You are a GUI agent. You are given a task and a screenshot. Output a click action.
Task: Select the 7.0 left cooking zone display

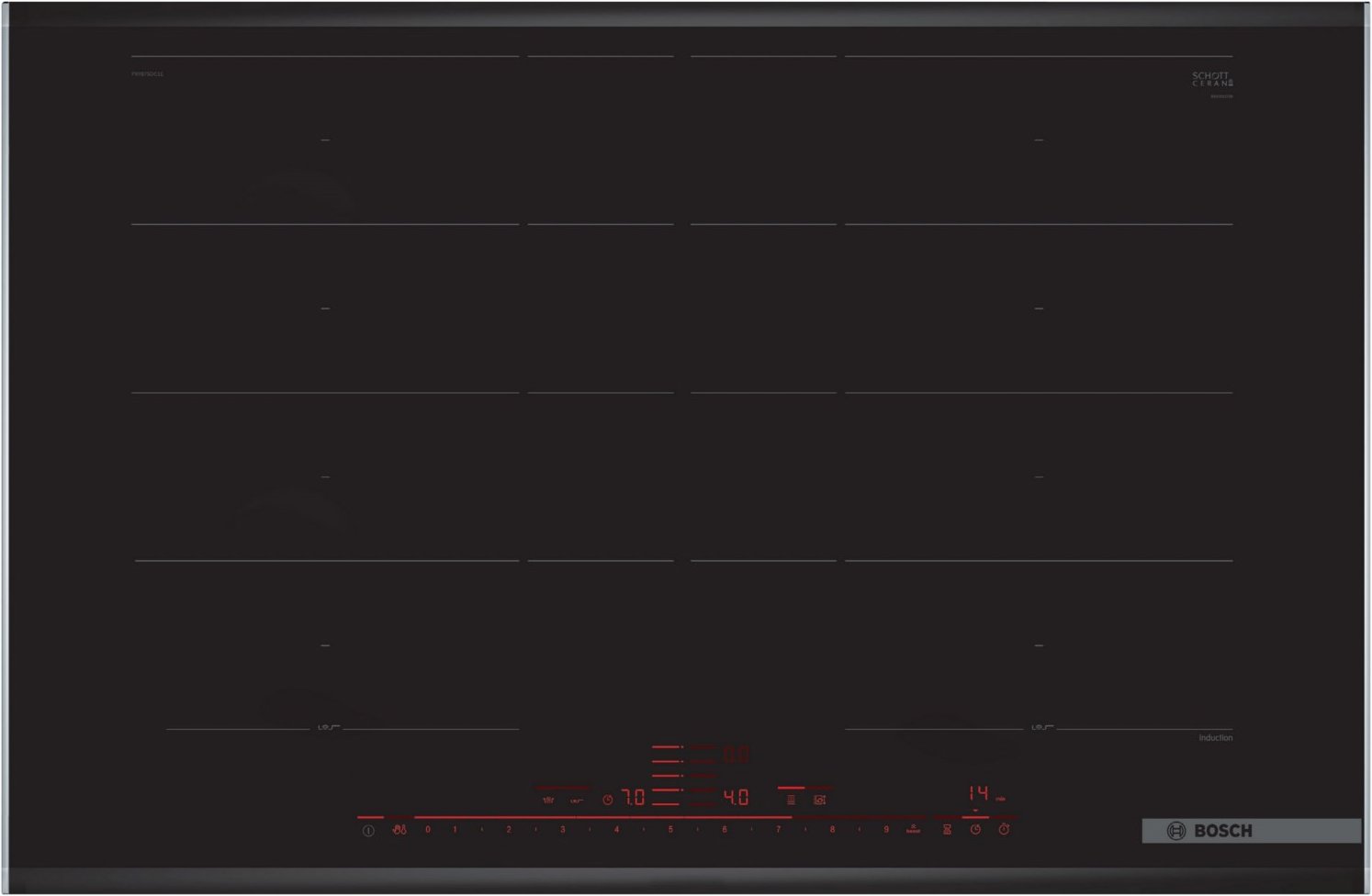point(634,799)
